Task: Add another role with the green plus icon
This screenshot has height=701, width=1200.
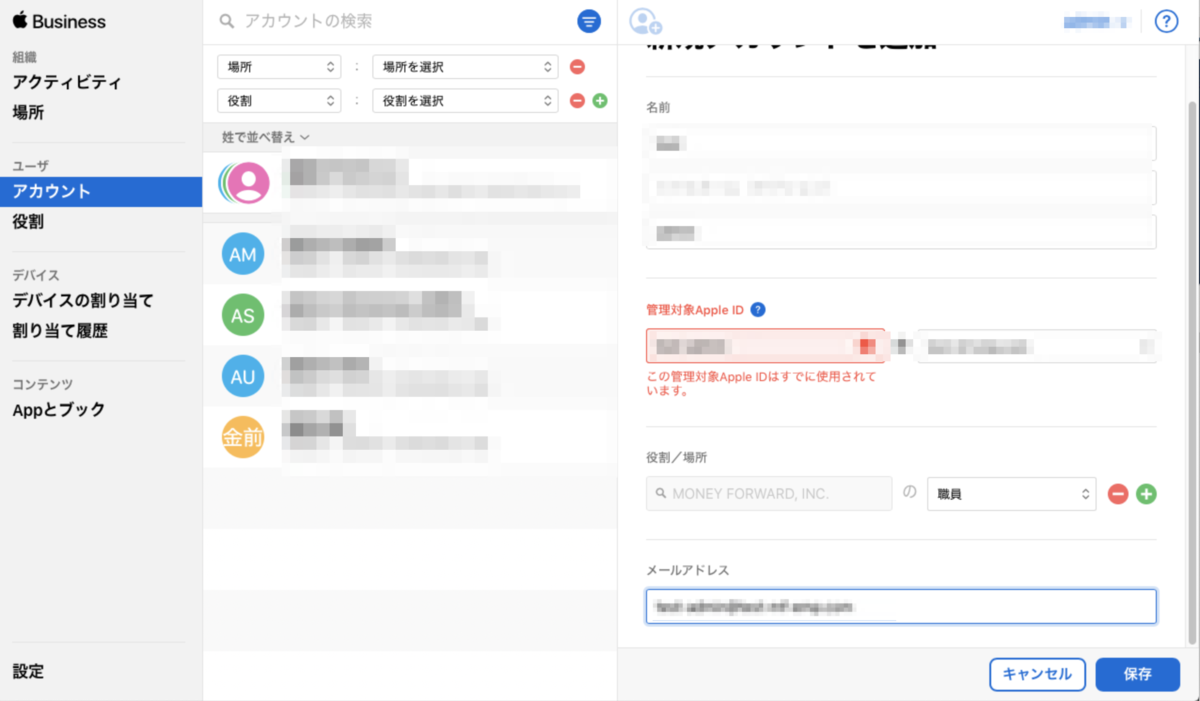Action: 1145,493
